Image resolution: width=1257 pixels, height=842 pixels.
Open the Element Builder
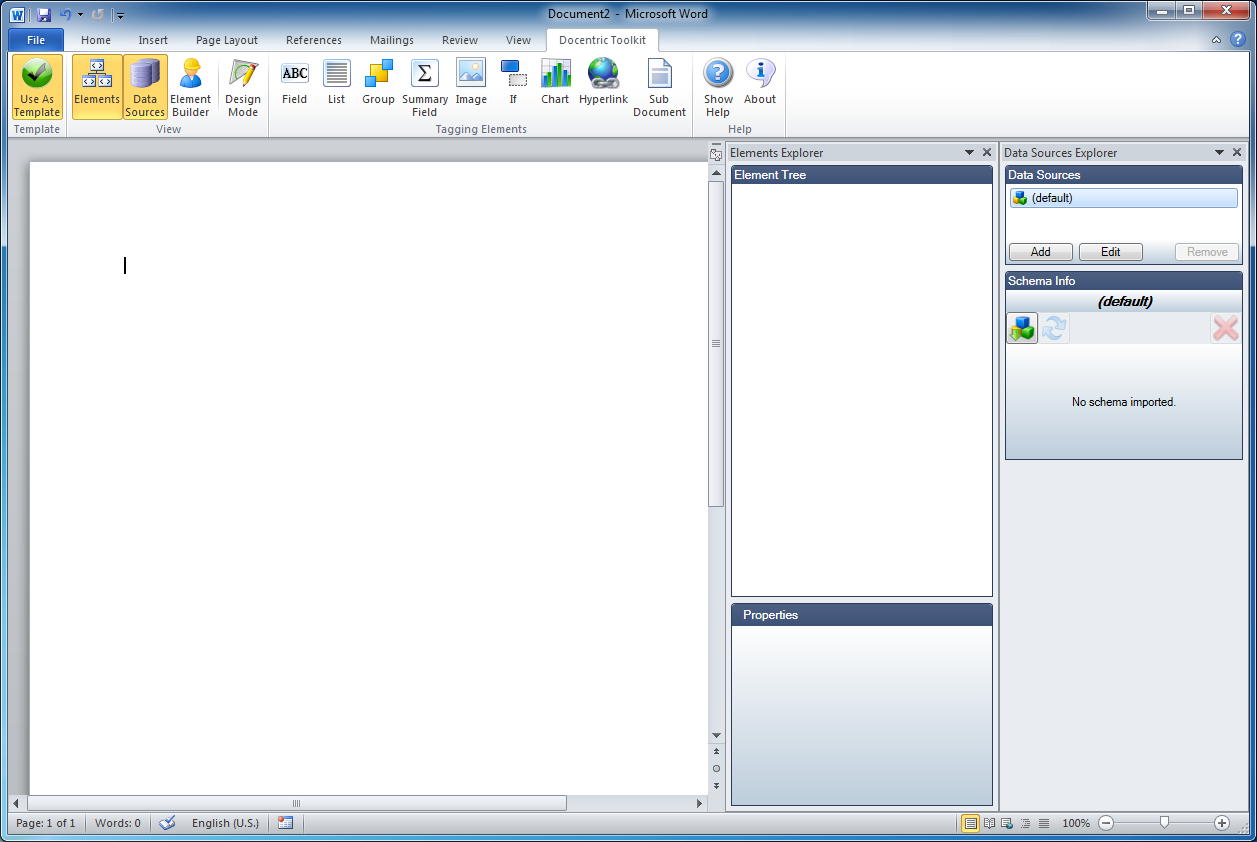tap(190, 87)
